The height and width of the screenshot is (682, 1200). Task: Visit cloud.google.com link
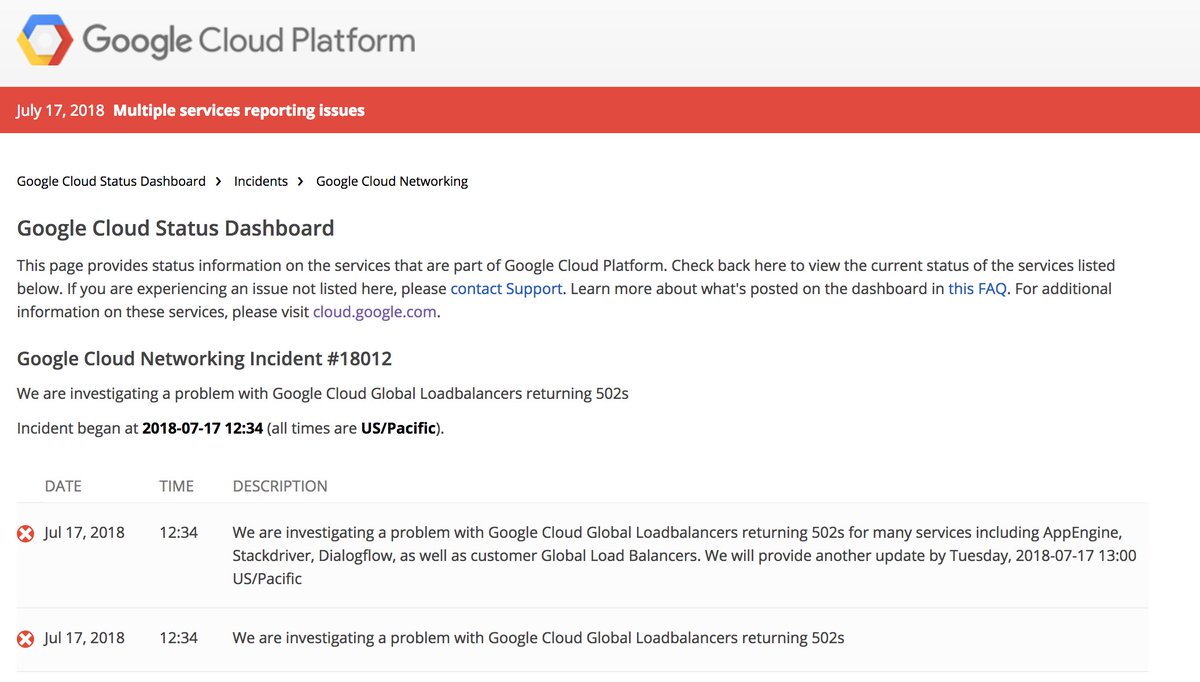point(374,311)
